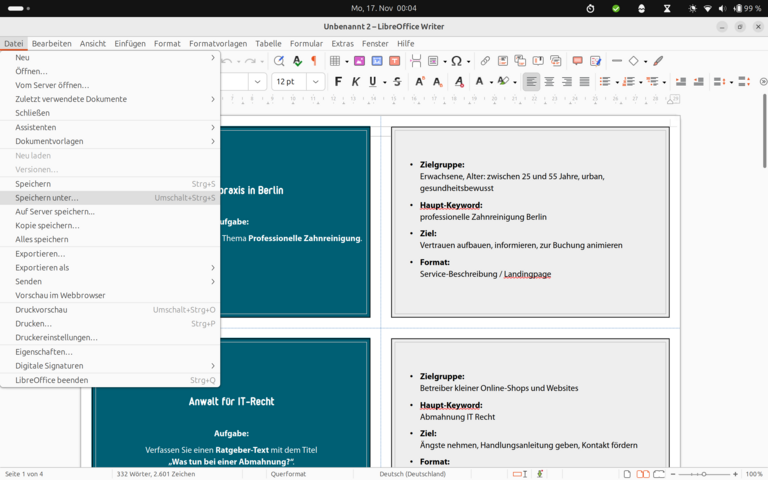Viewport: 768px width, 480px height.
Task: Expand the insert table dropdown arrow
Action: pos(347,61)
